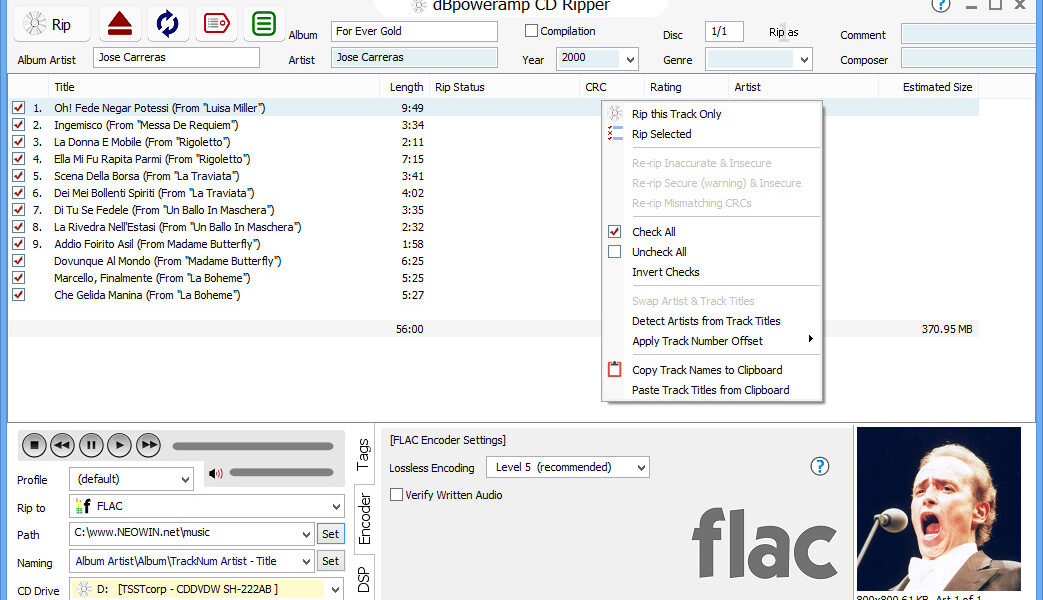
Task: Open metadata tag options red tag icon
Action: click(216, 24)
